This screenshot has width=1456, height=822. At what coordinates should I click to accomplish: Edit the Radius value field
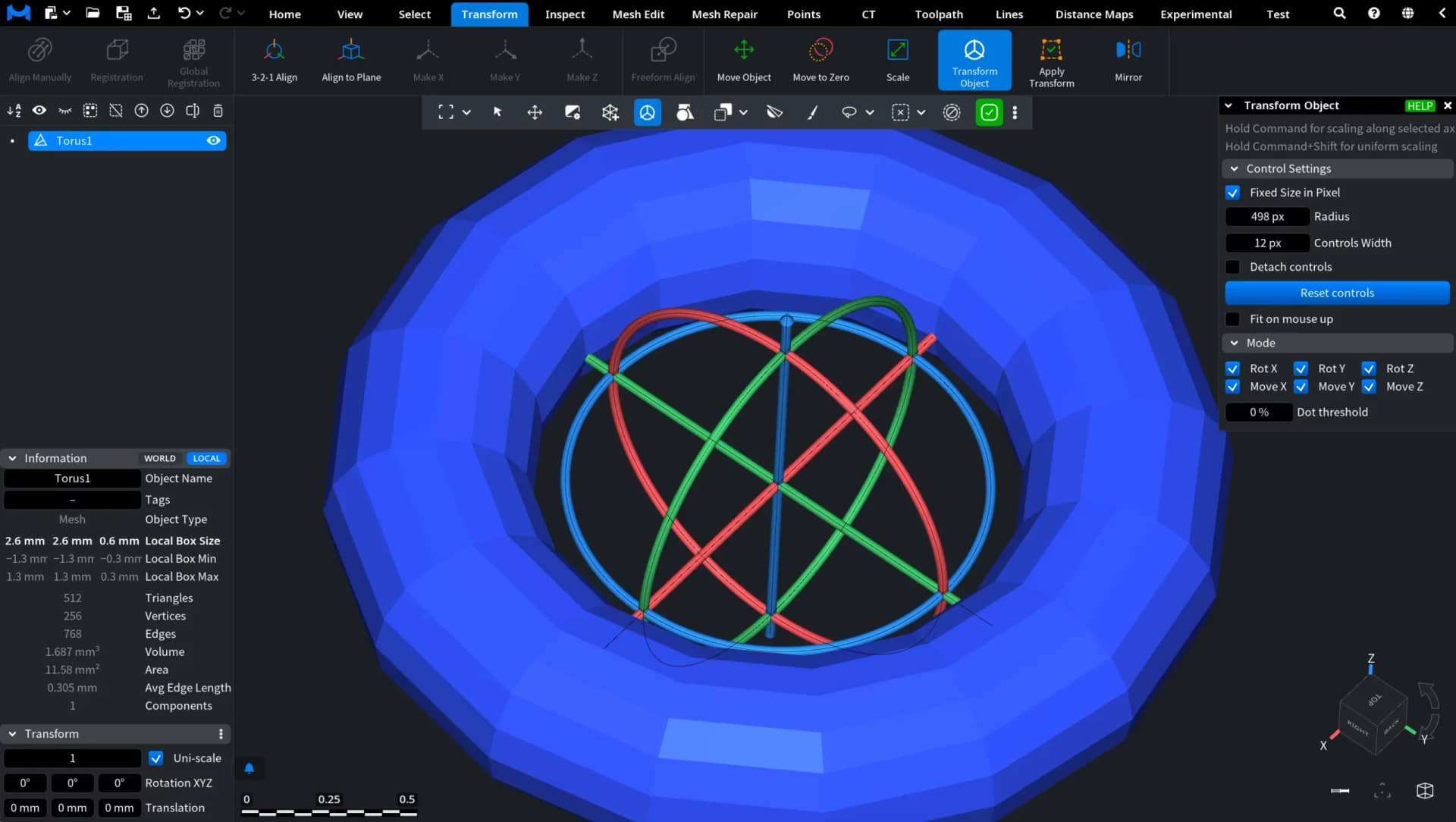pyautogui.click(x=1267, y=216)
